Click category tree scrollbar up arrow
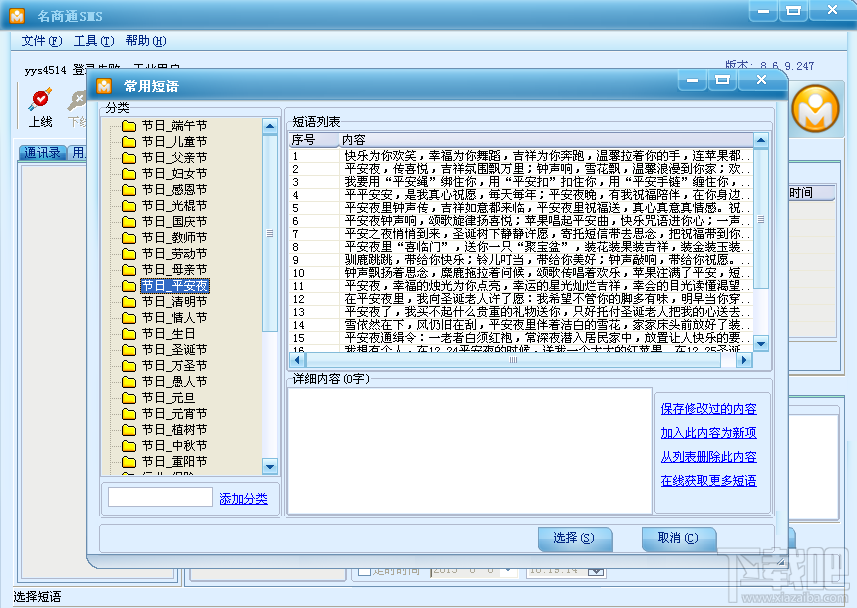The height and width of the screenshot is (608, 857). point(270,126)
